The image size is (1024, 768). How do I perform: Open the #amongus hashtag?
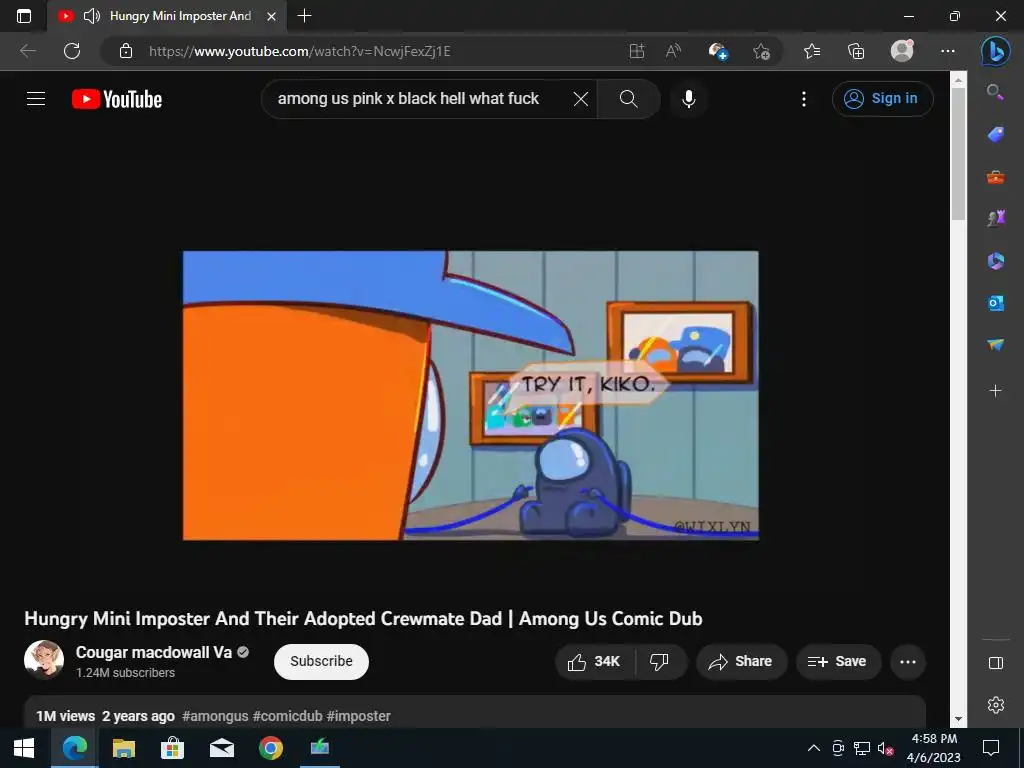pyautogui.click(x=215, y=716)
